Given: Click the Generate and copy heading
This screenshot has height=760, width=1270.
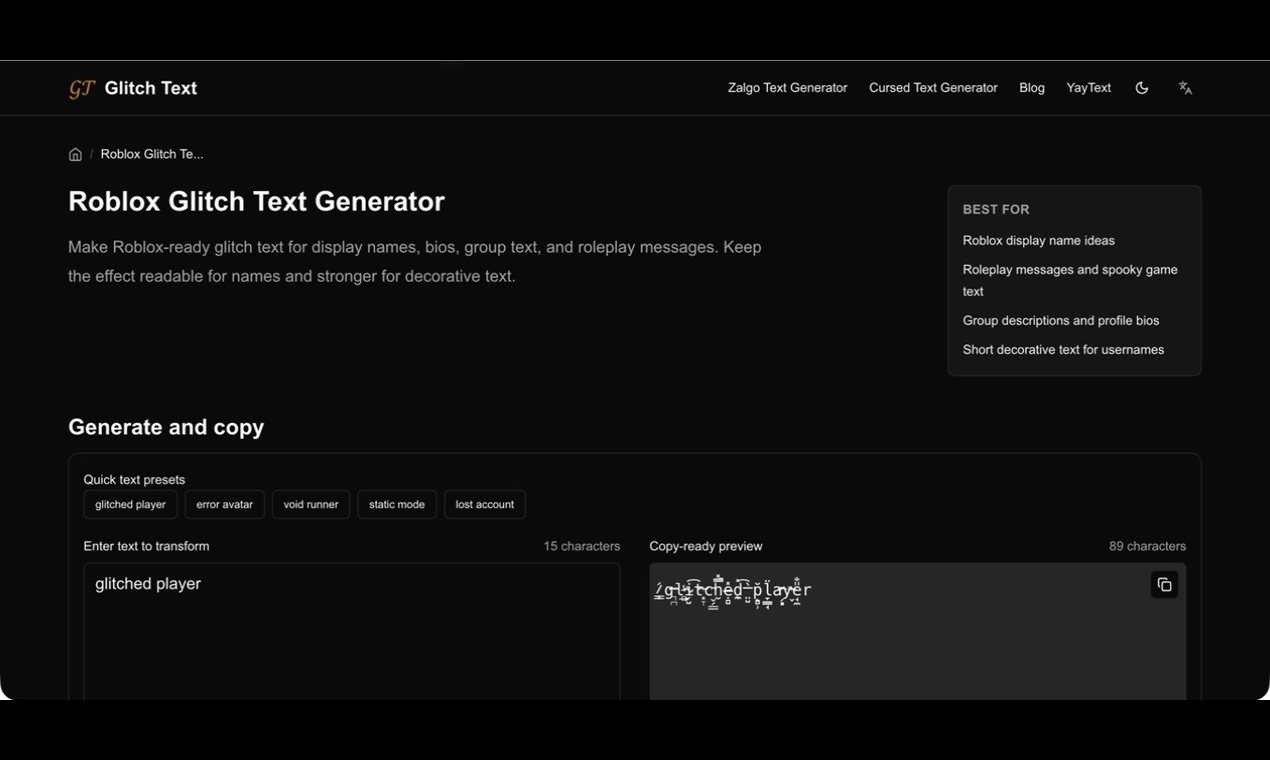Looking at the screenshot, I should point(166,427).
